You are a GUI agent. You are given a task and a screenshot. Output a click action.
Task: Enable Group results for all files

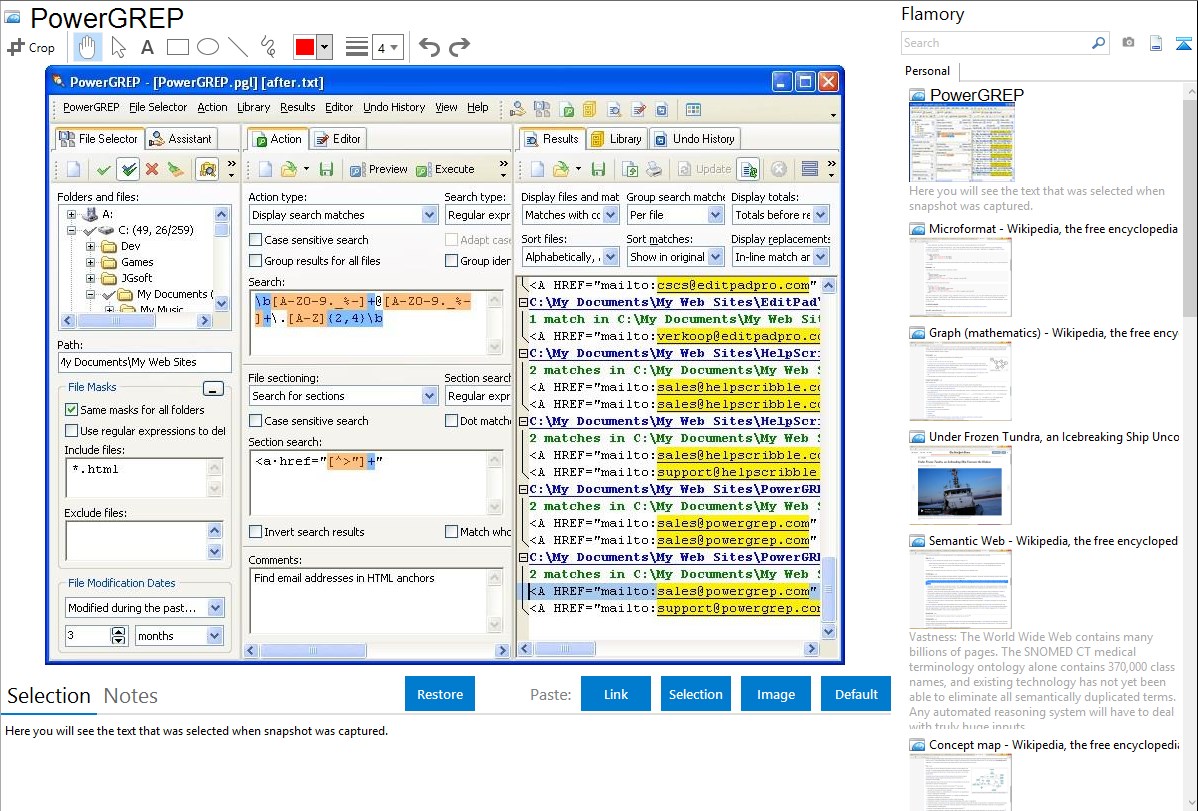coord(256,261)
